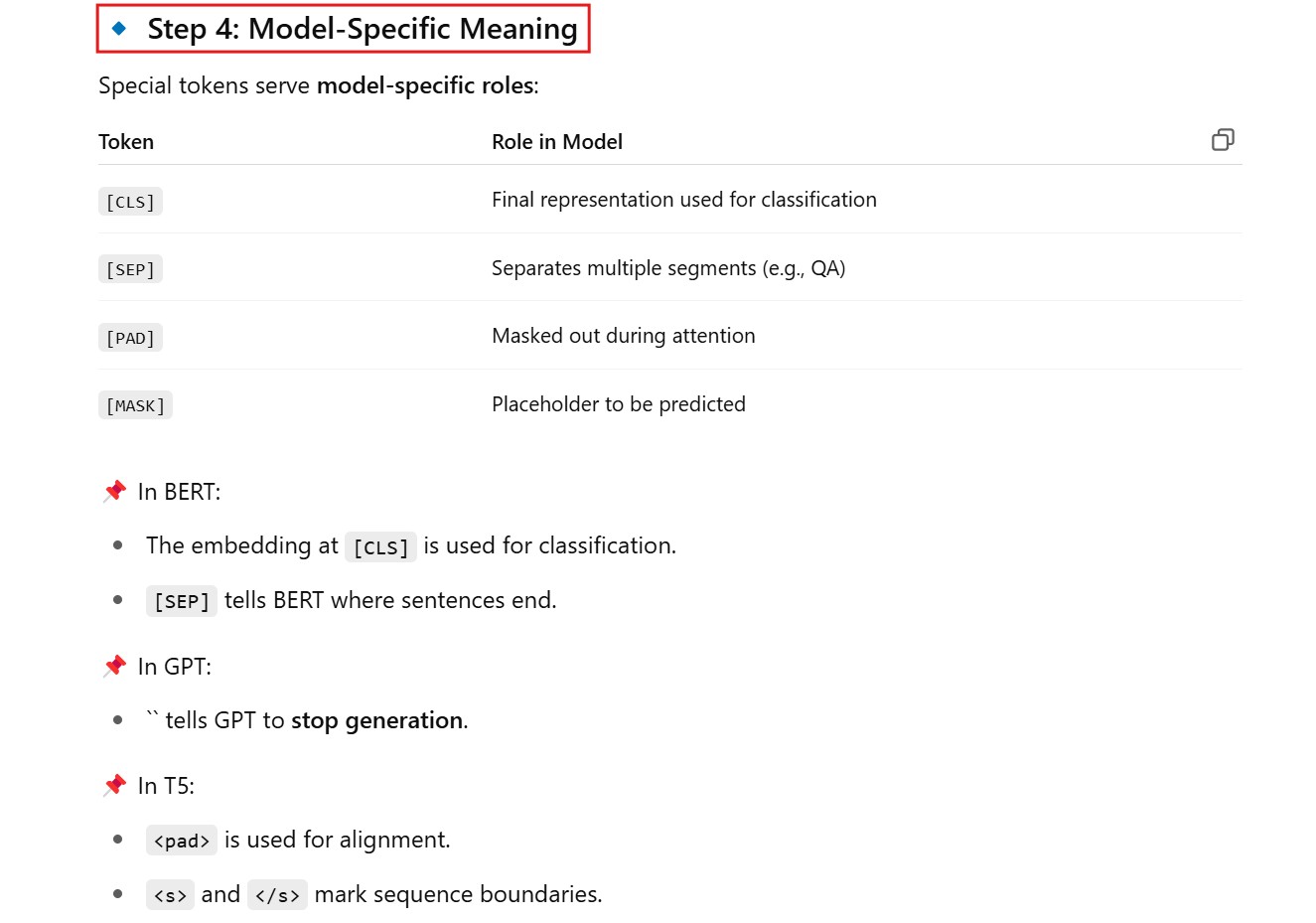1316x923 pixels.
Task: Click the [CLS] token in the table
Action: (x=130, y=202)
